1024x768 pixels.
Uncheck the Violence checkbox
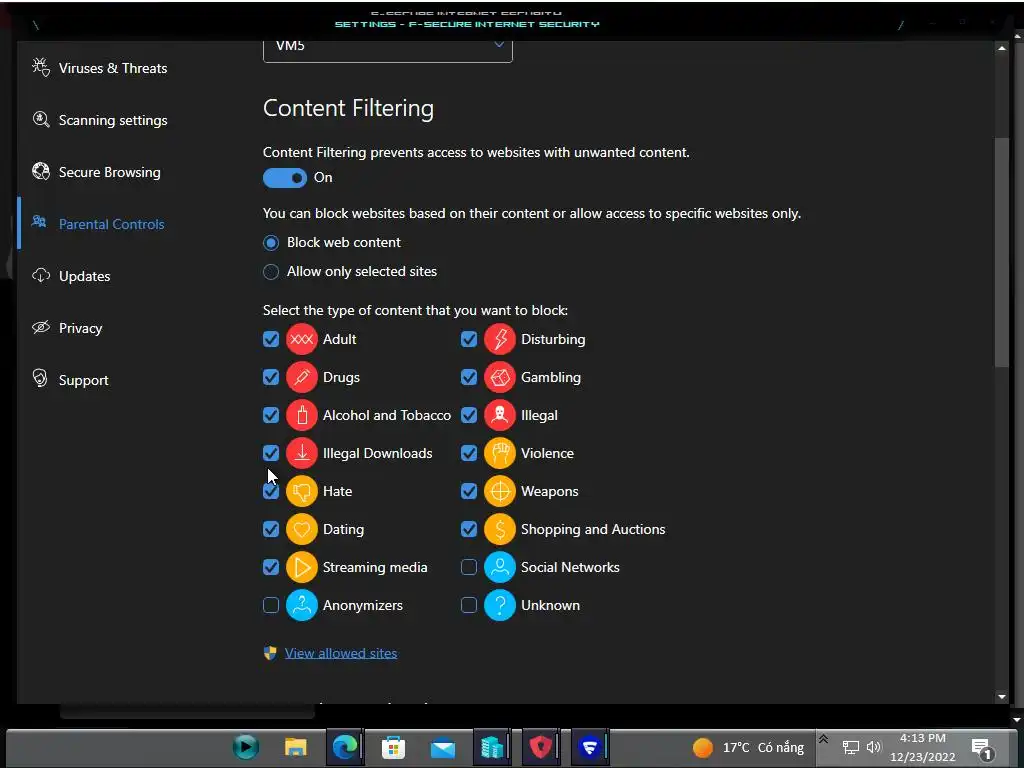pyautogui.click(x=469, y=453)
